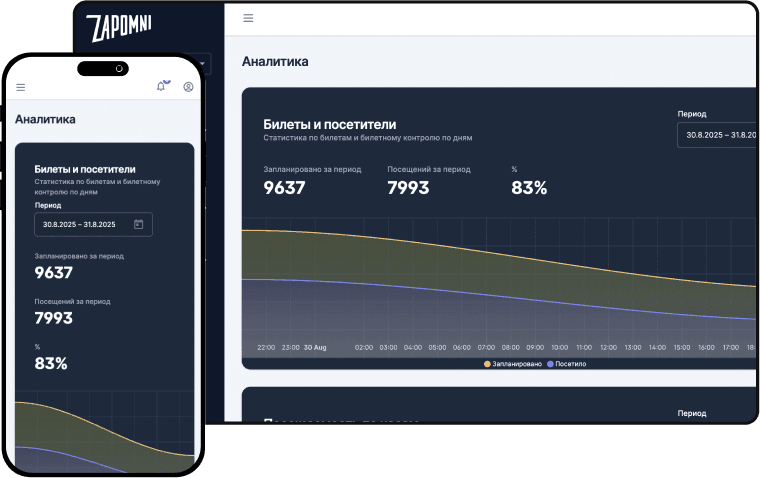
Task: Toggle the 'Запланировано' legend series
Action: [514, 364]
